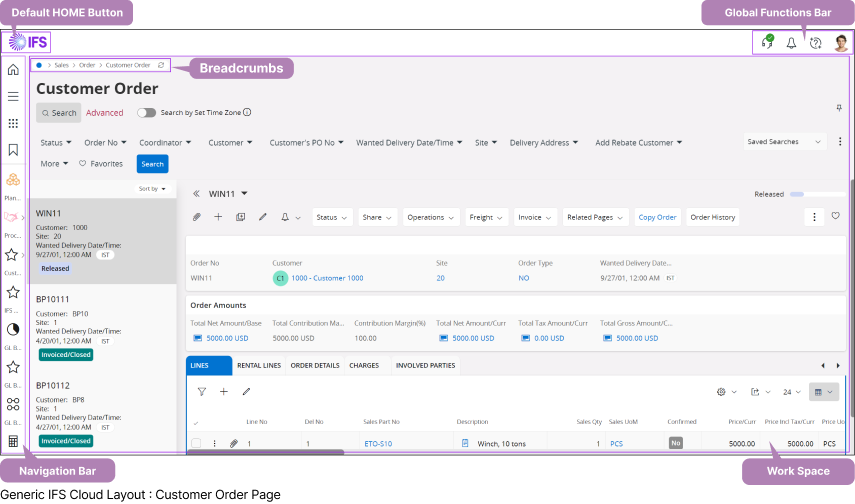Open the bookmarks icon in the sidebar
This screenshot has height=504, width=855.
click(13, 150)
